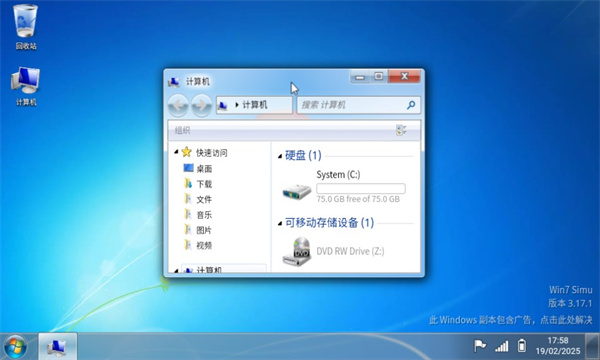The image size is (600, 360).
Task: Collapse the sidebar 计算机 tree node
Action: [176, 270]
